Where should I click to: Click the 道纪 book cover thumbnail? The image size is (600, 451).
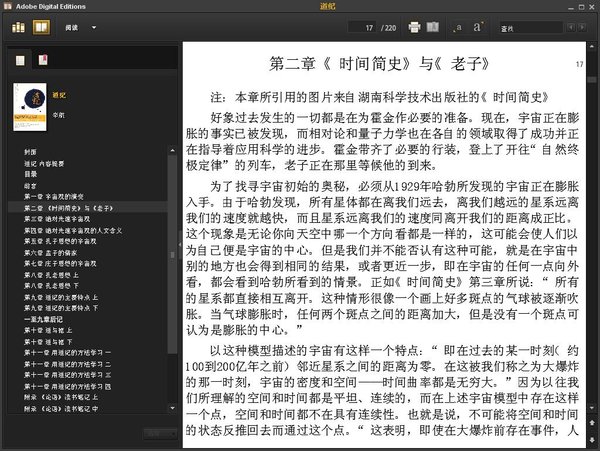pyautogui.click(x=30, y=107)
